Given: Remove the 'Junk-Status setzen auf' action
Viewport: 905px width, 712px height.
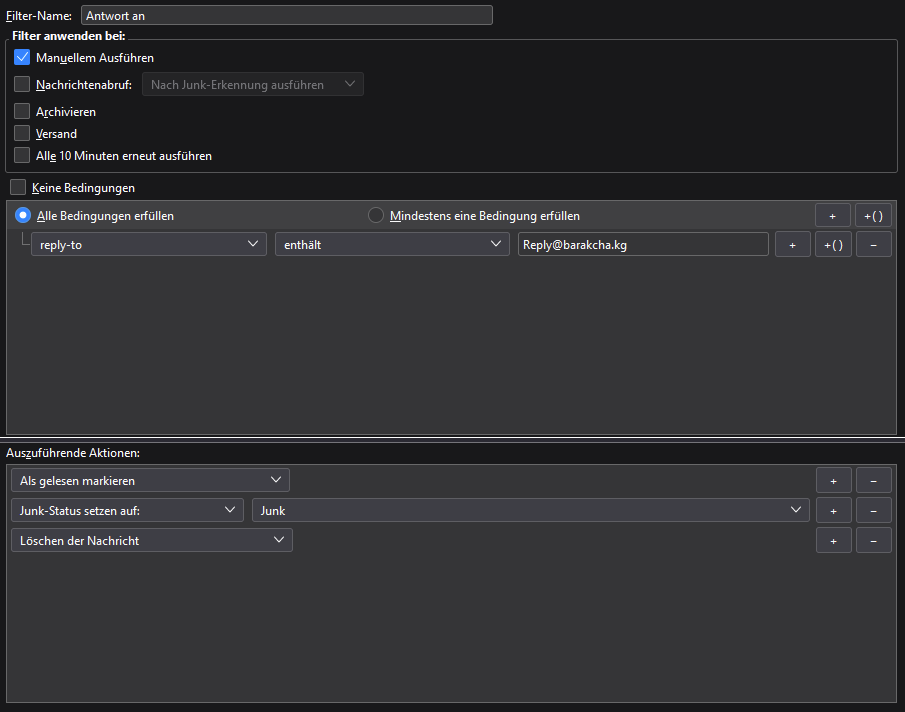Looking at the screenshot, I should [x=873, y=511].
